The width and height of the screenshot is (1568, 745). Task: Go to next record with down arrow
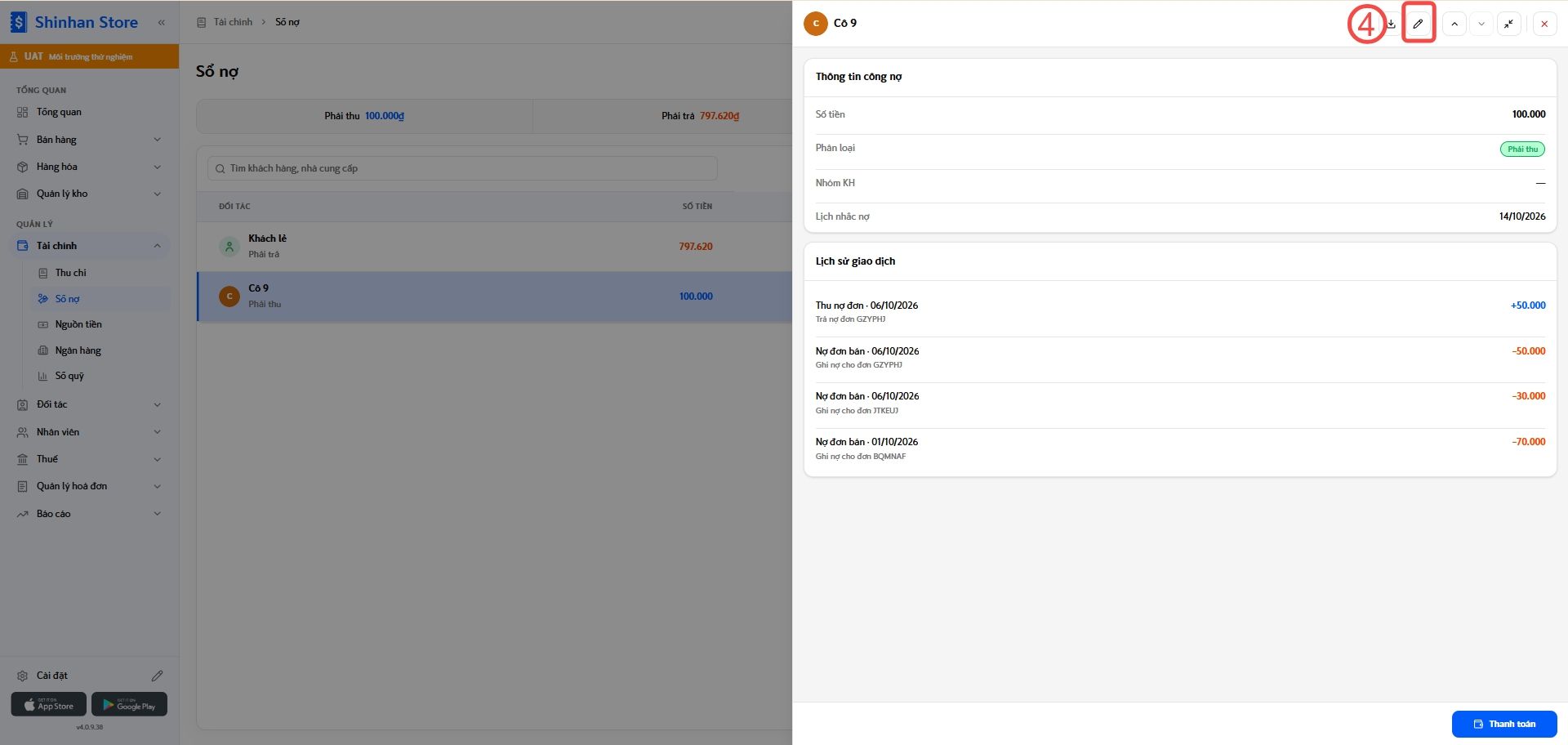pyautogui.click(x=1481, y=24)
